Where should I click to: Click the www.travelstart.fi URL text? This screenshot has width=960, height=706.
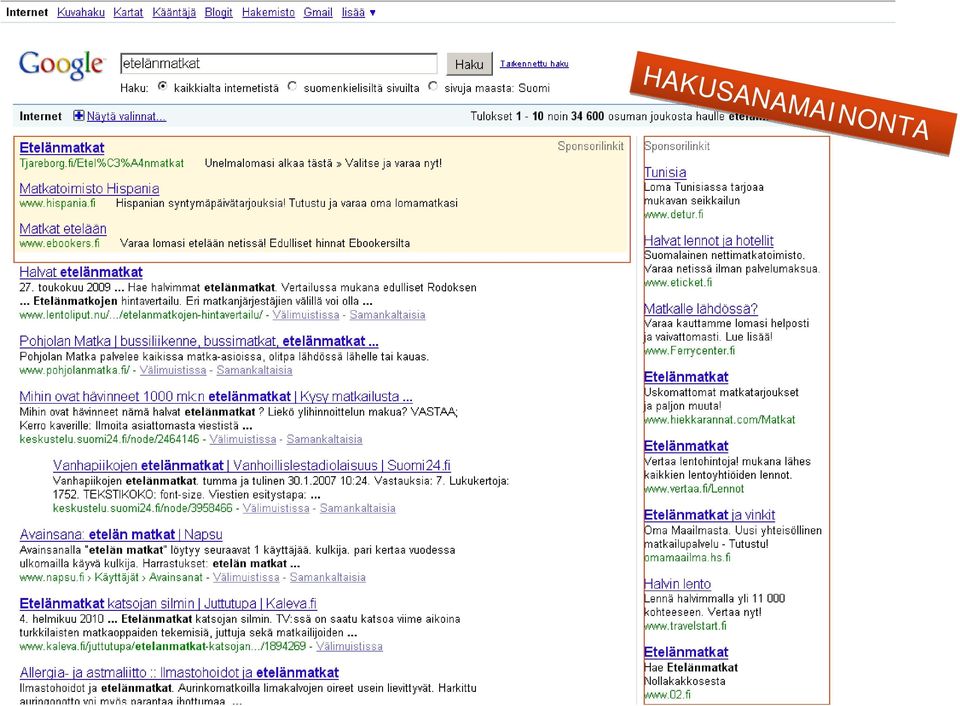tap(685, 626)
